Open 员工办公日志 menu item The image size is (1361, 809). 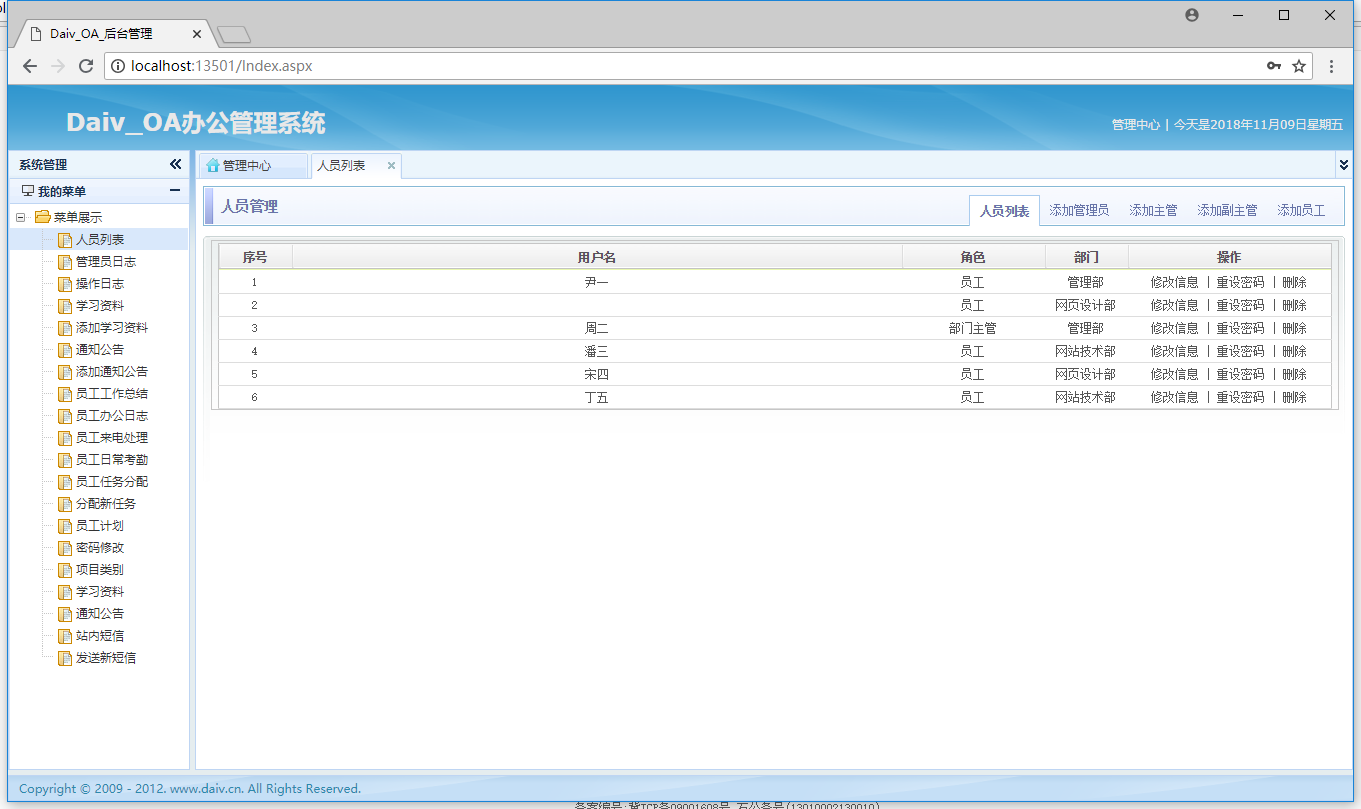point(112,416)
